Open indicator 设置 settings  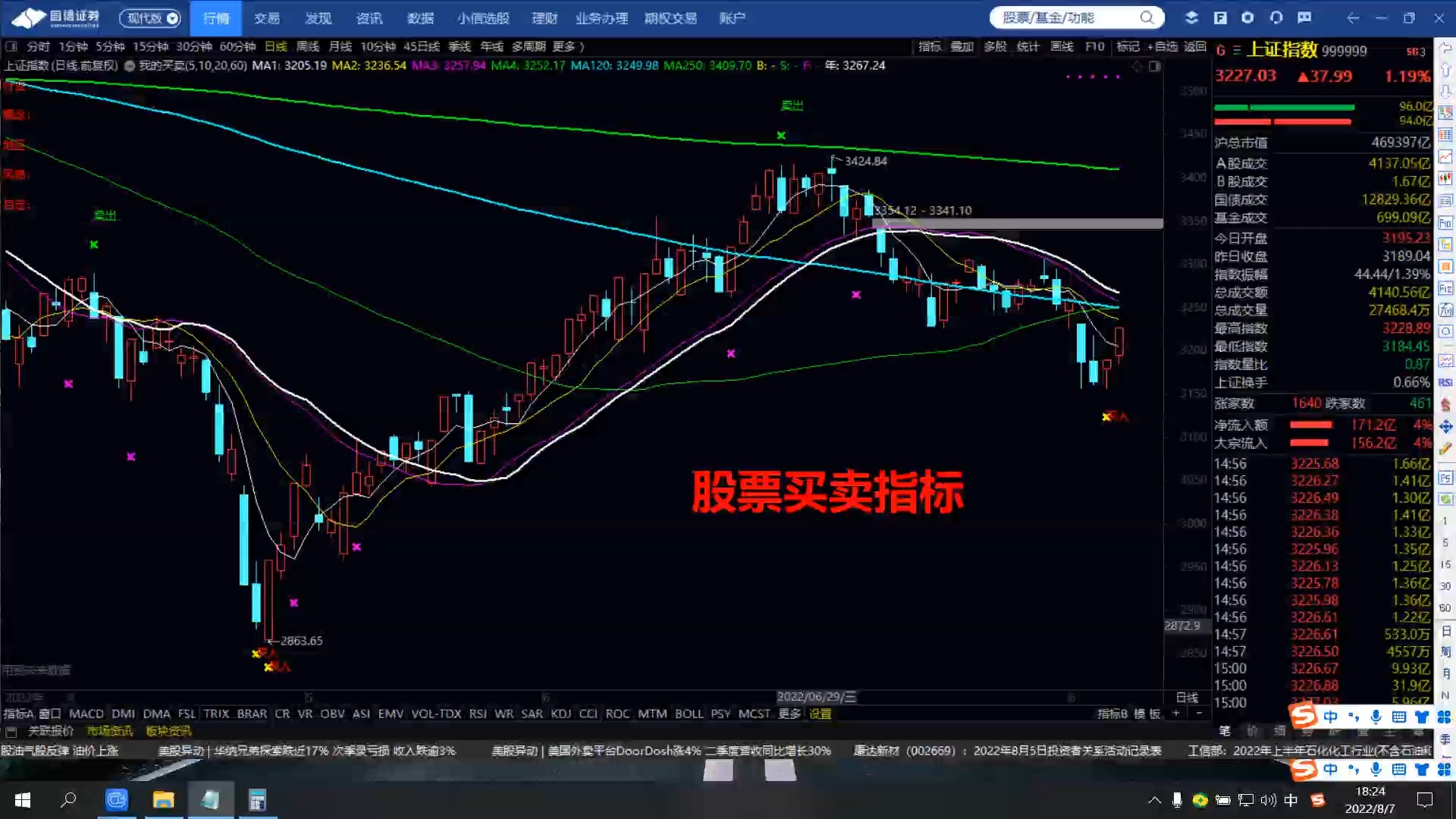[x=821, y=714]
